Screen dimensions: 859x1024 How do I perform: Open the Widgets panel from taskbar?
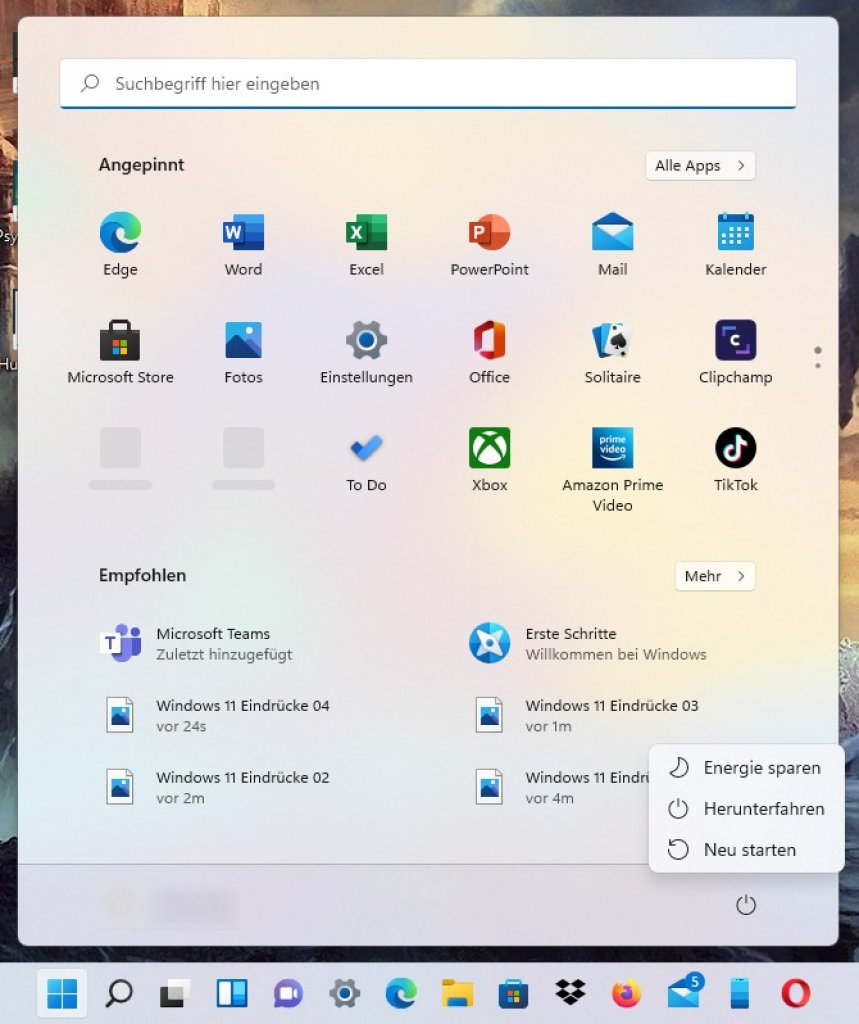tap(232, 993)
